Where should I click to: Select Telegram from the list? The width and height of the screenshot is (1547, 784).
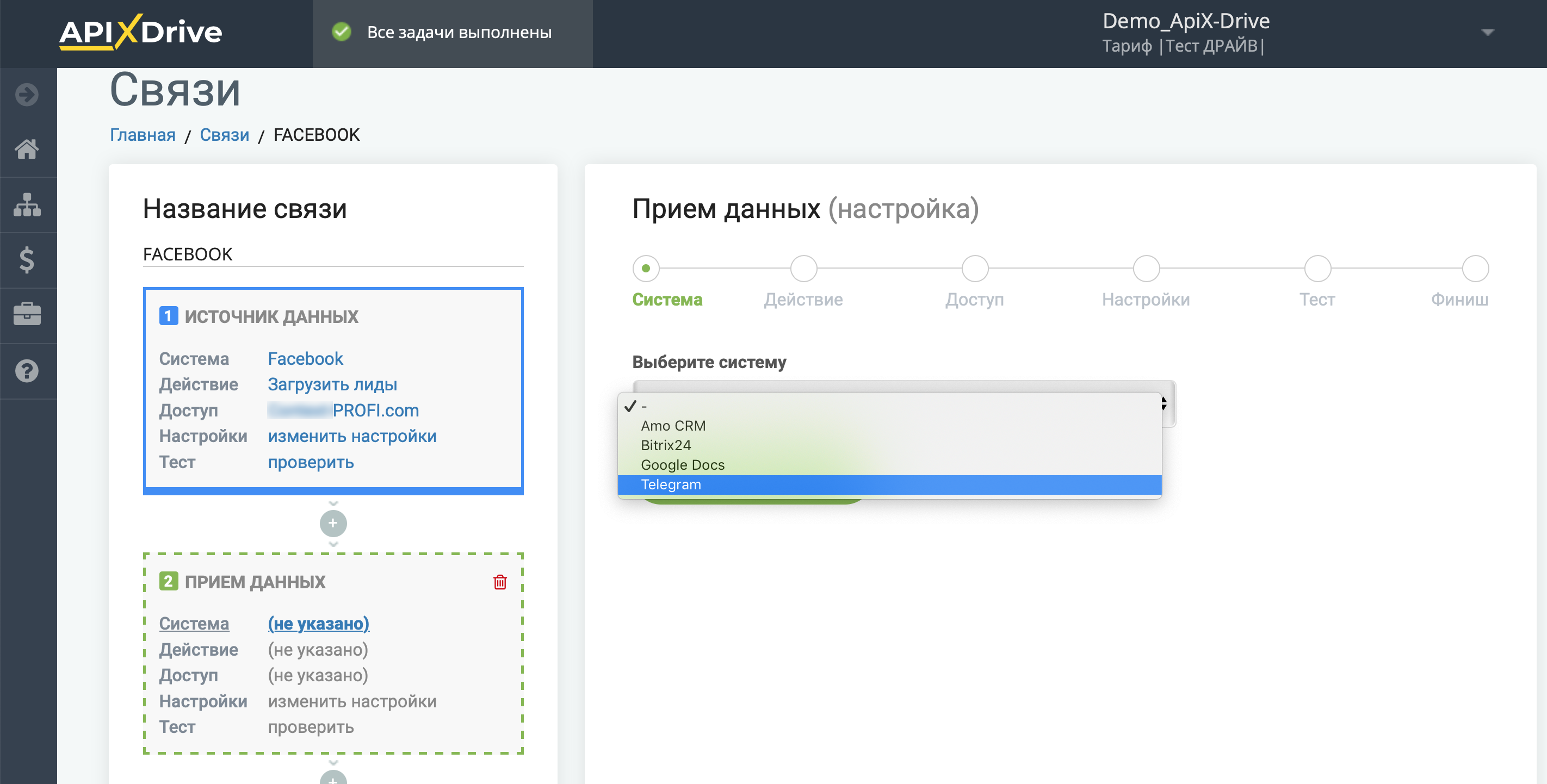(x=889, y=484)
